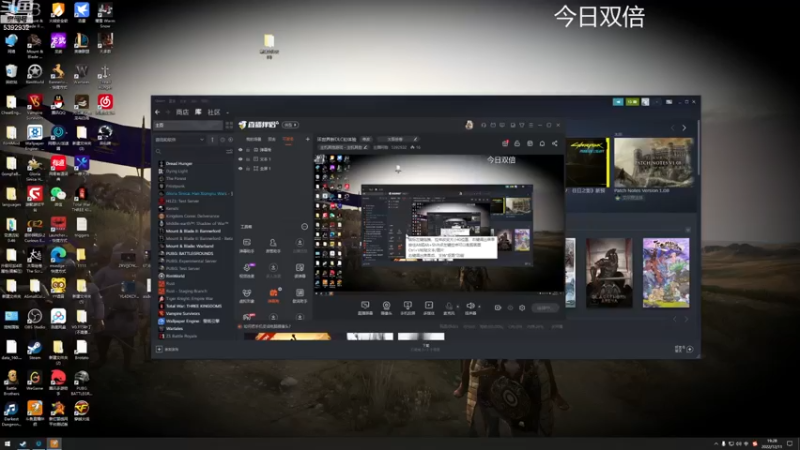Click the Start Live pill button
Screen dimensions: 800x450
545,308
